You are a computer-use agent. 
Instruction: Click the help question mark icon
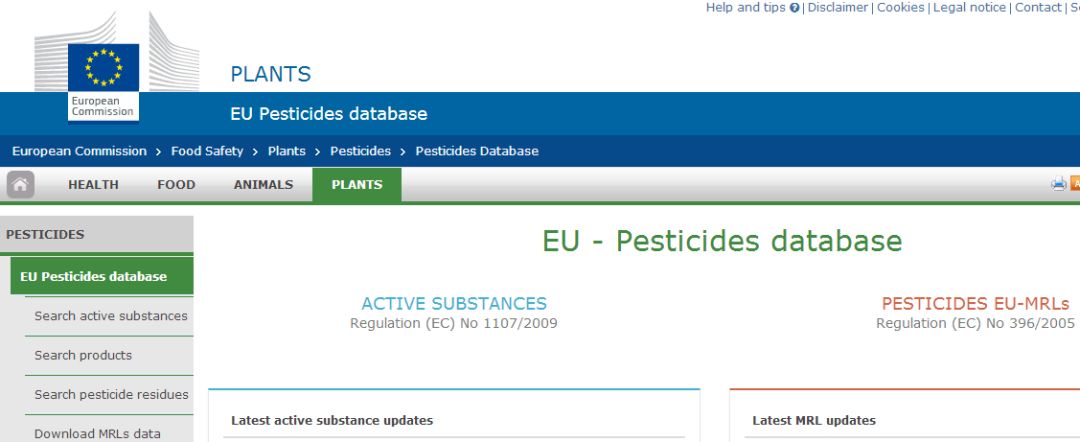tap(794, 8)
